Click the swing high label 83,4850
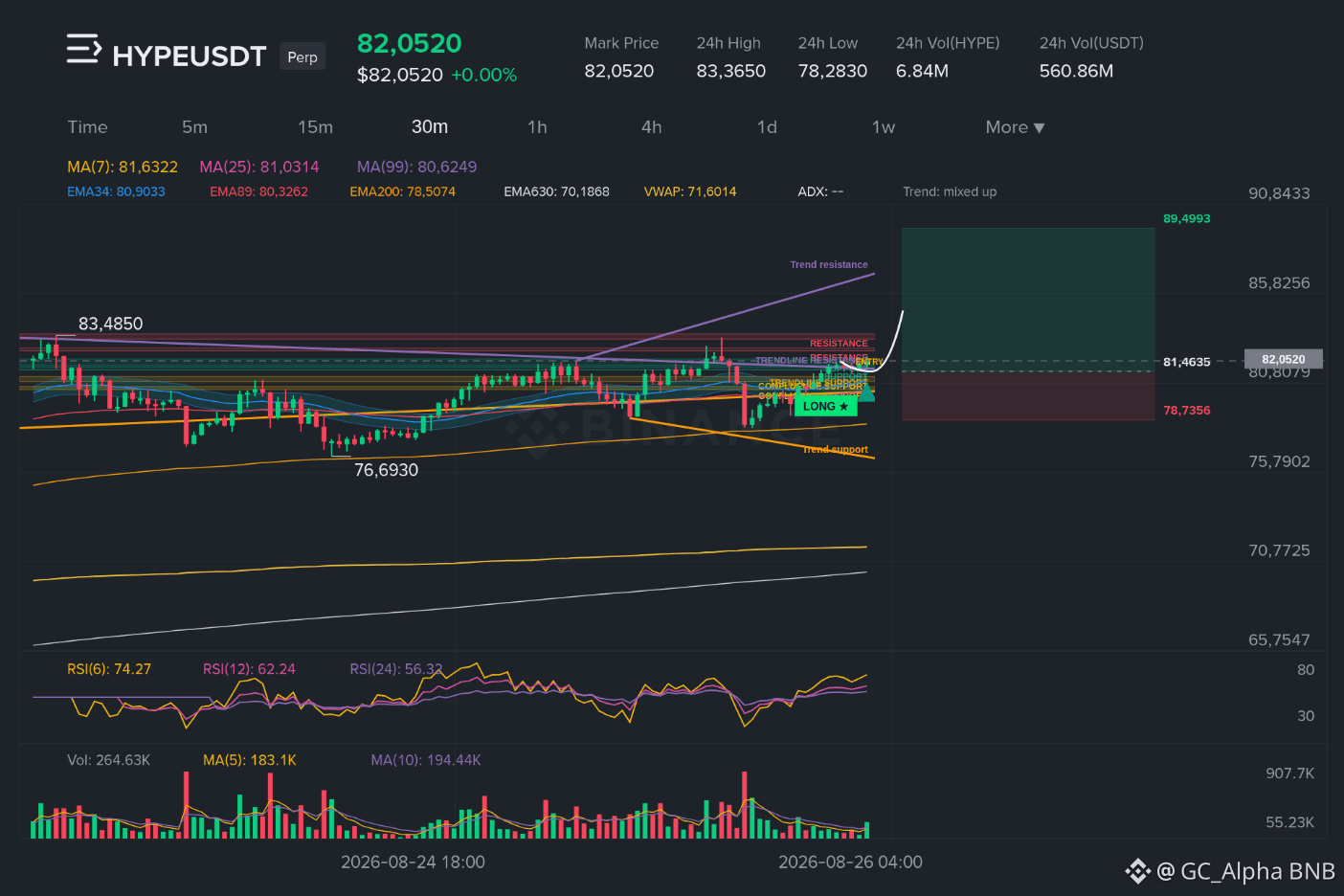This screenshot has height=896, width=1344. (x=110, y=324)
